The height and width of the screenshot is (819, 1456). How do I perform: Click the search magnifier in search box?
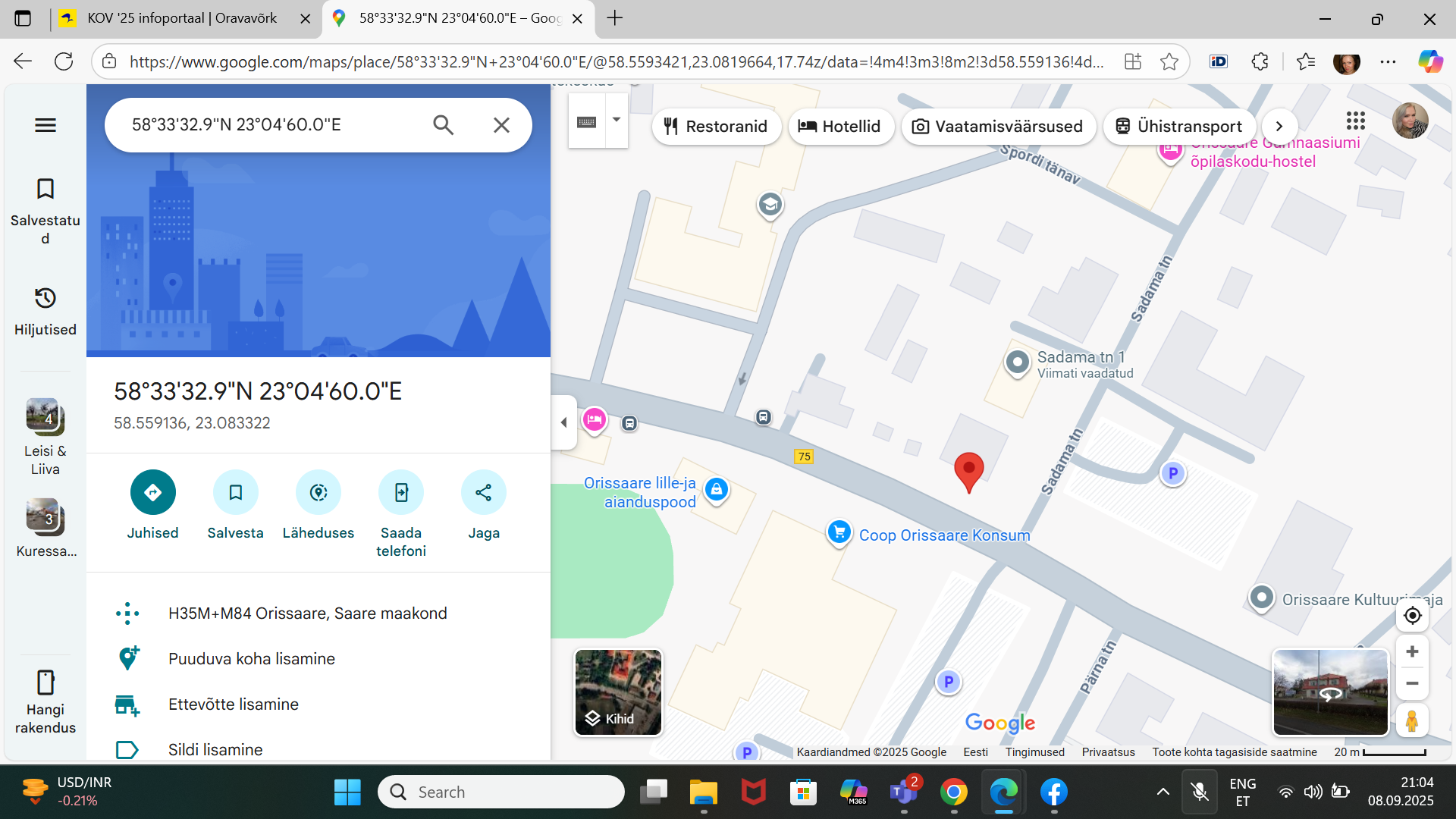(443, 125)
